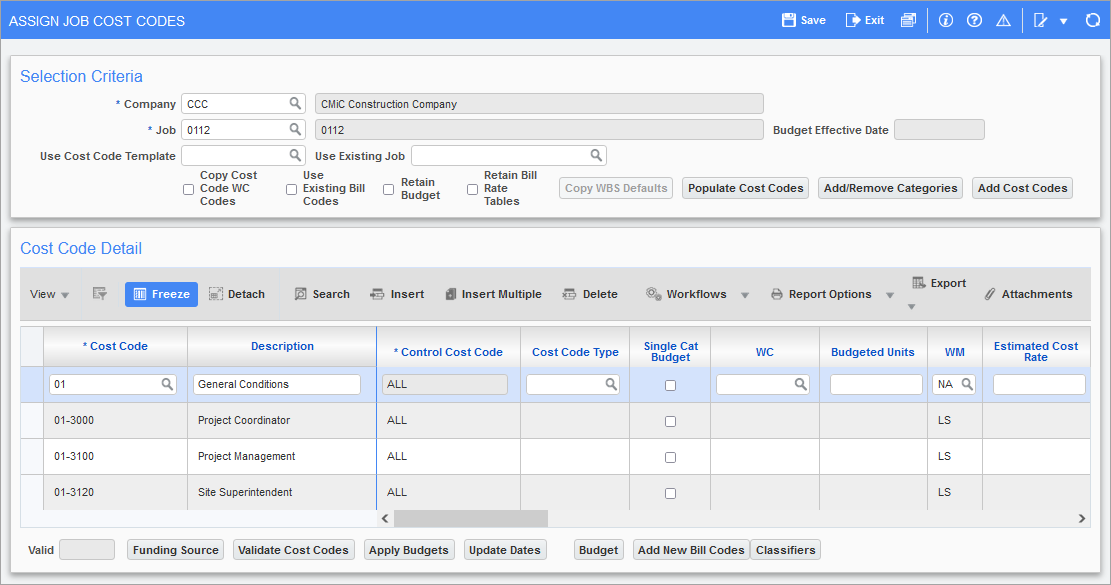Image resolution: width=1111 pixels, height=585 pixels.
Task: Expand Workflows dropdown arrow
Action: [x=745, y=295]
